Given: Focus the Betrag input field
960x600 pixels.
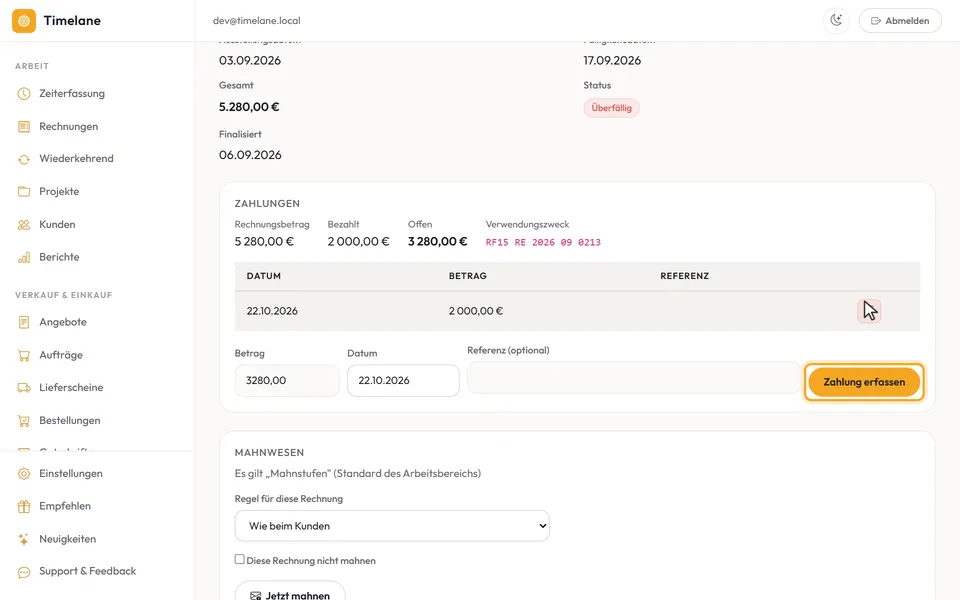Looking at the screenshot, I should pyautogui.click(x=287, y=381).
